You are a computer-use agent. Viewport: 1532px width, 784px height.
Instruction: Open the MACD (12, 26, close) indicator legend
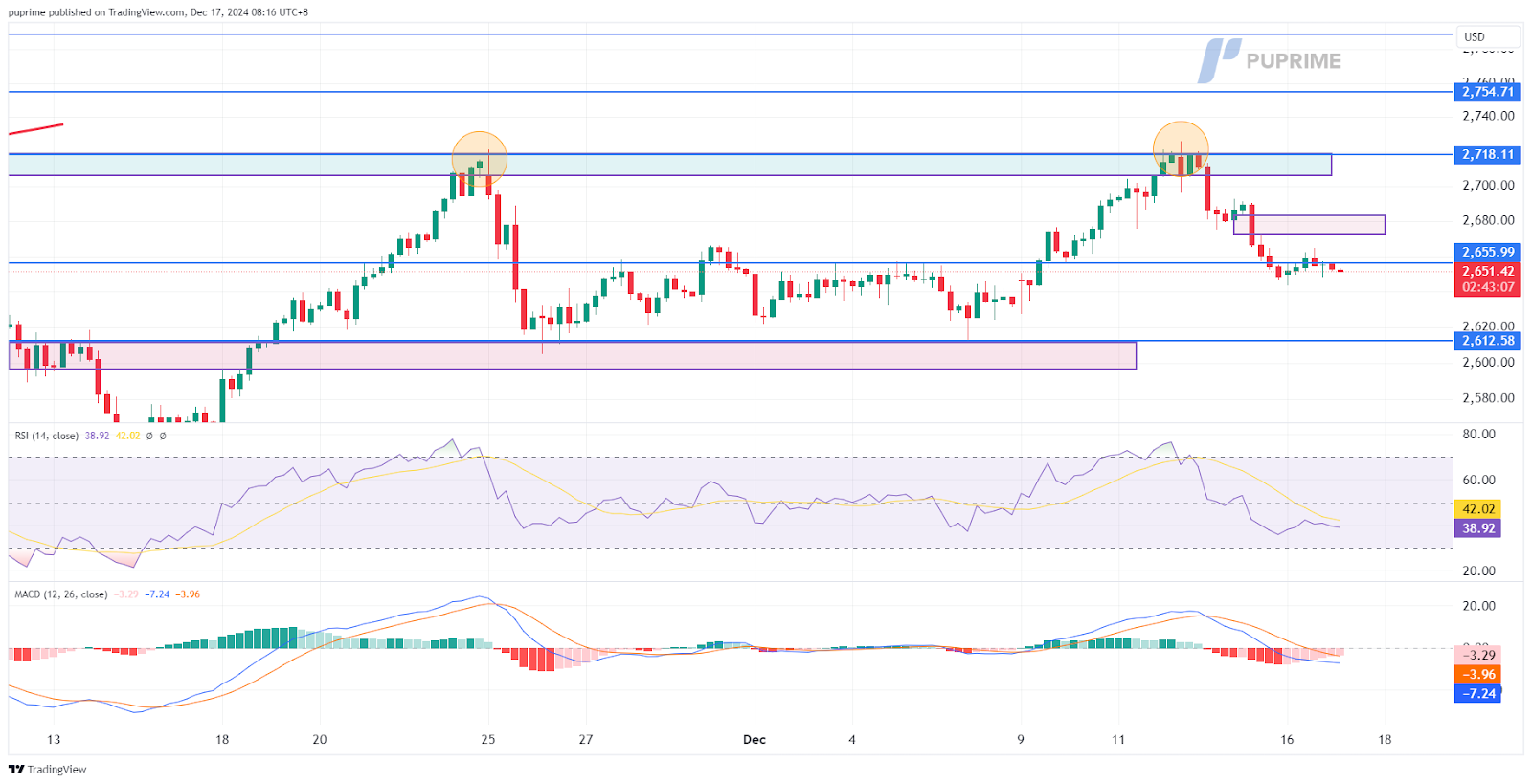[60, 594]
